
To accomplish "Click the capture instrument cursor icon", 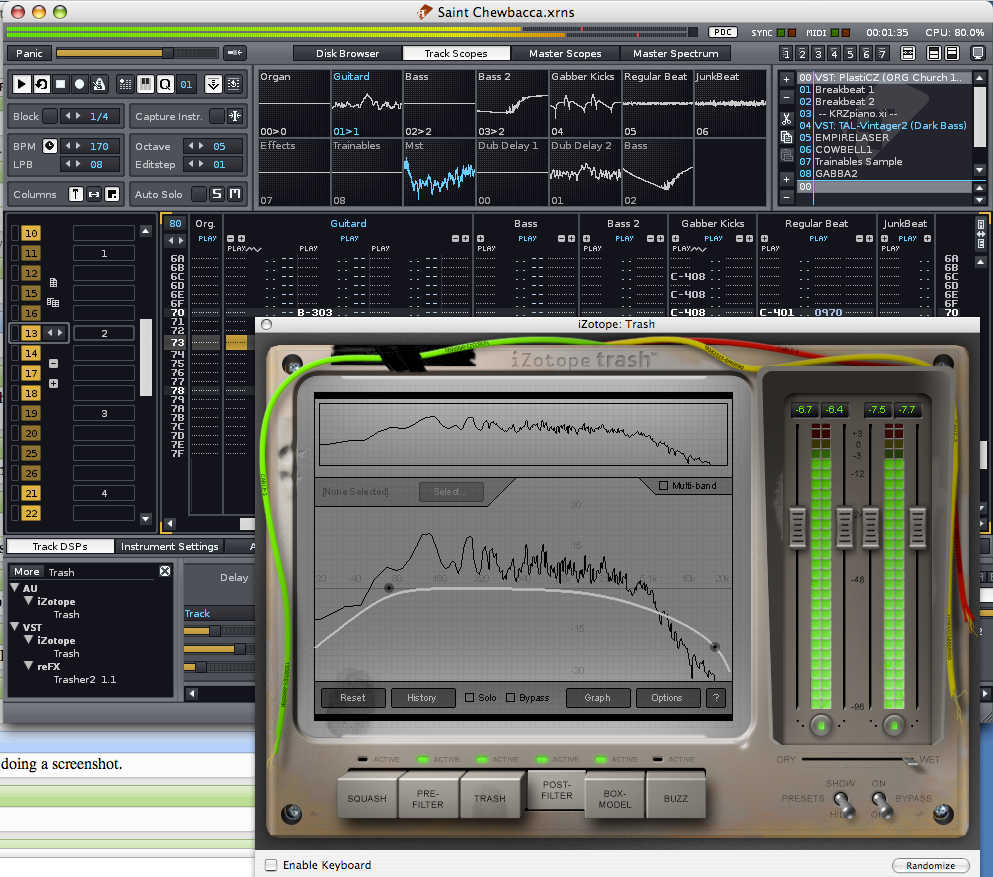I will pos(235,116).
